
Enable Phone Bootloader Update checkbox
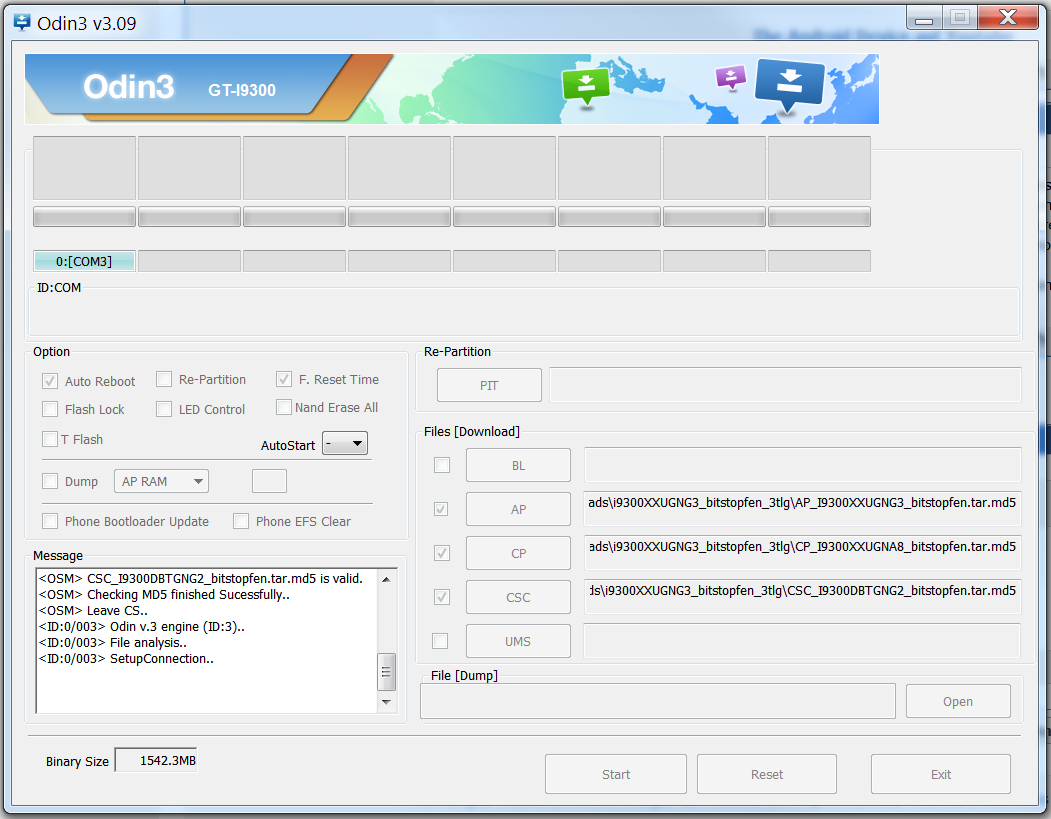click(50, 521)
